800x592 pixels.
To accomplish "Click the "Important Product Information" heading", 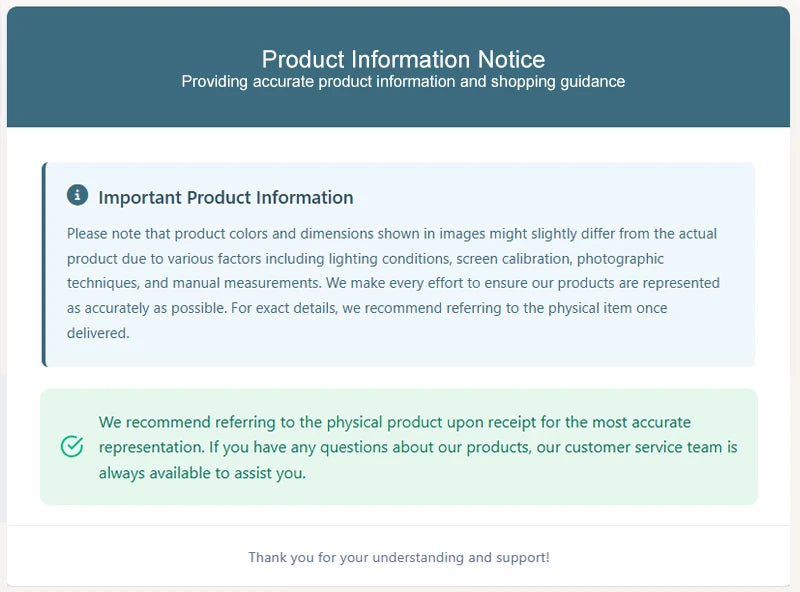I will [x=225, y=197].
